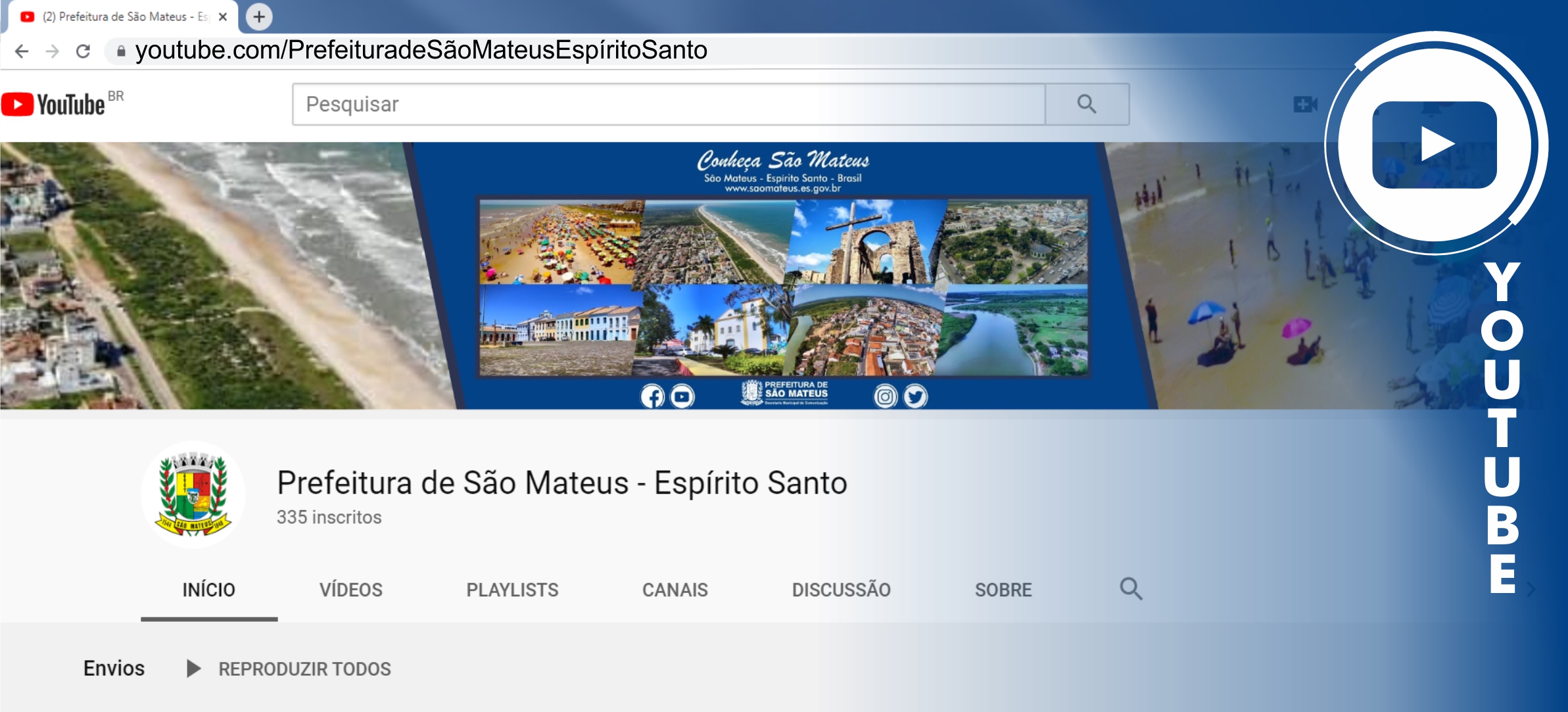Search within channel magnifier icon

1131,588
